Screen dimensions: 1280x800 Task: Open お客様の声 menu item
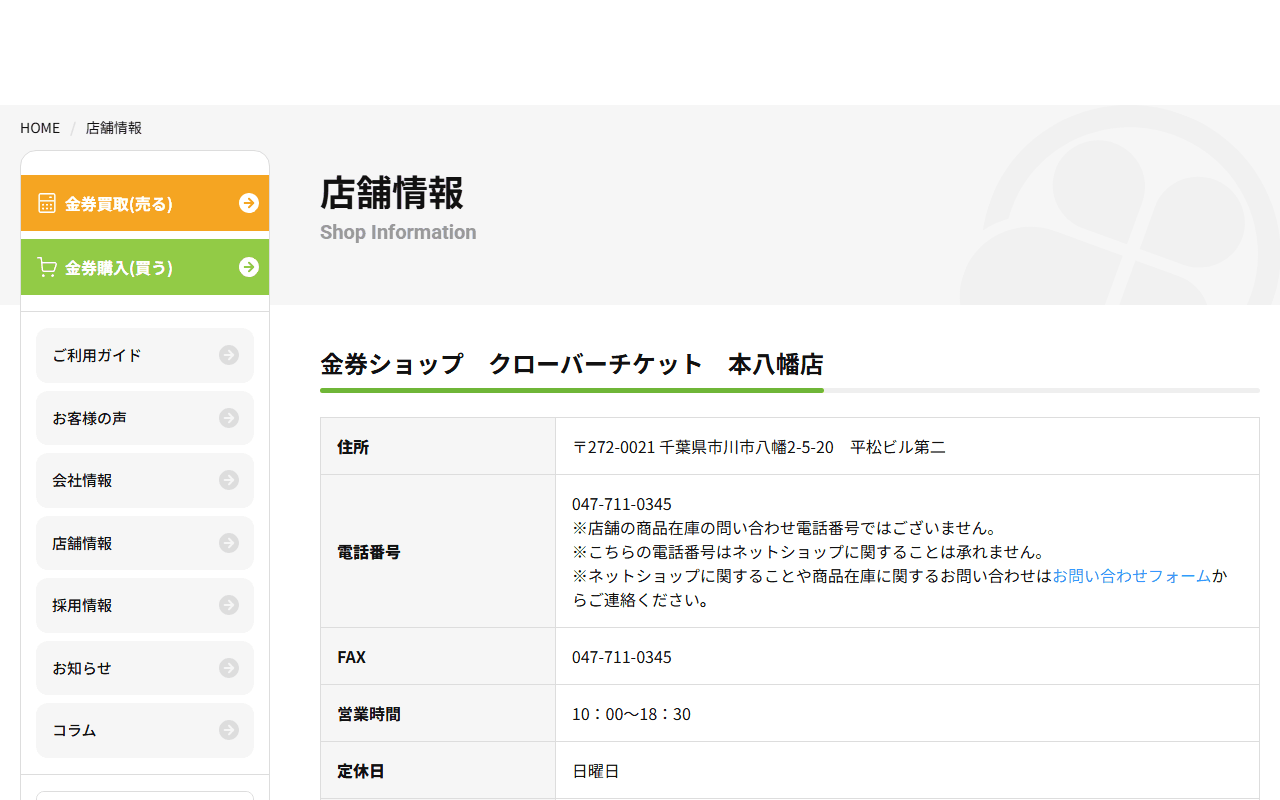[x=145, y=418]
